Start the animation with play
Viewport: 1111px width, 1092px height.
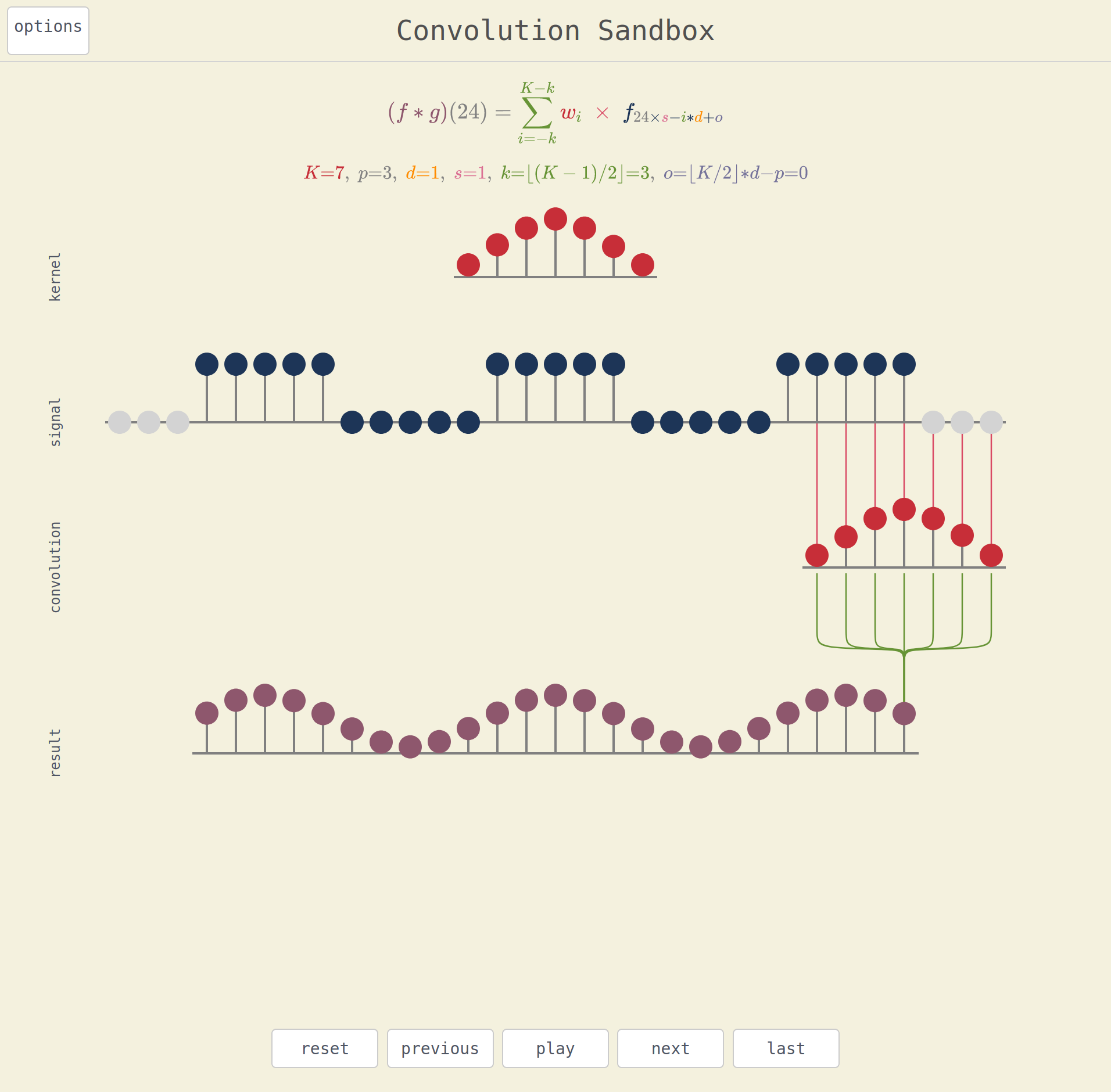point(555,1048)
